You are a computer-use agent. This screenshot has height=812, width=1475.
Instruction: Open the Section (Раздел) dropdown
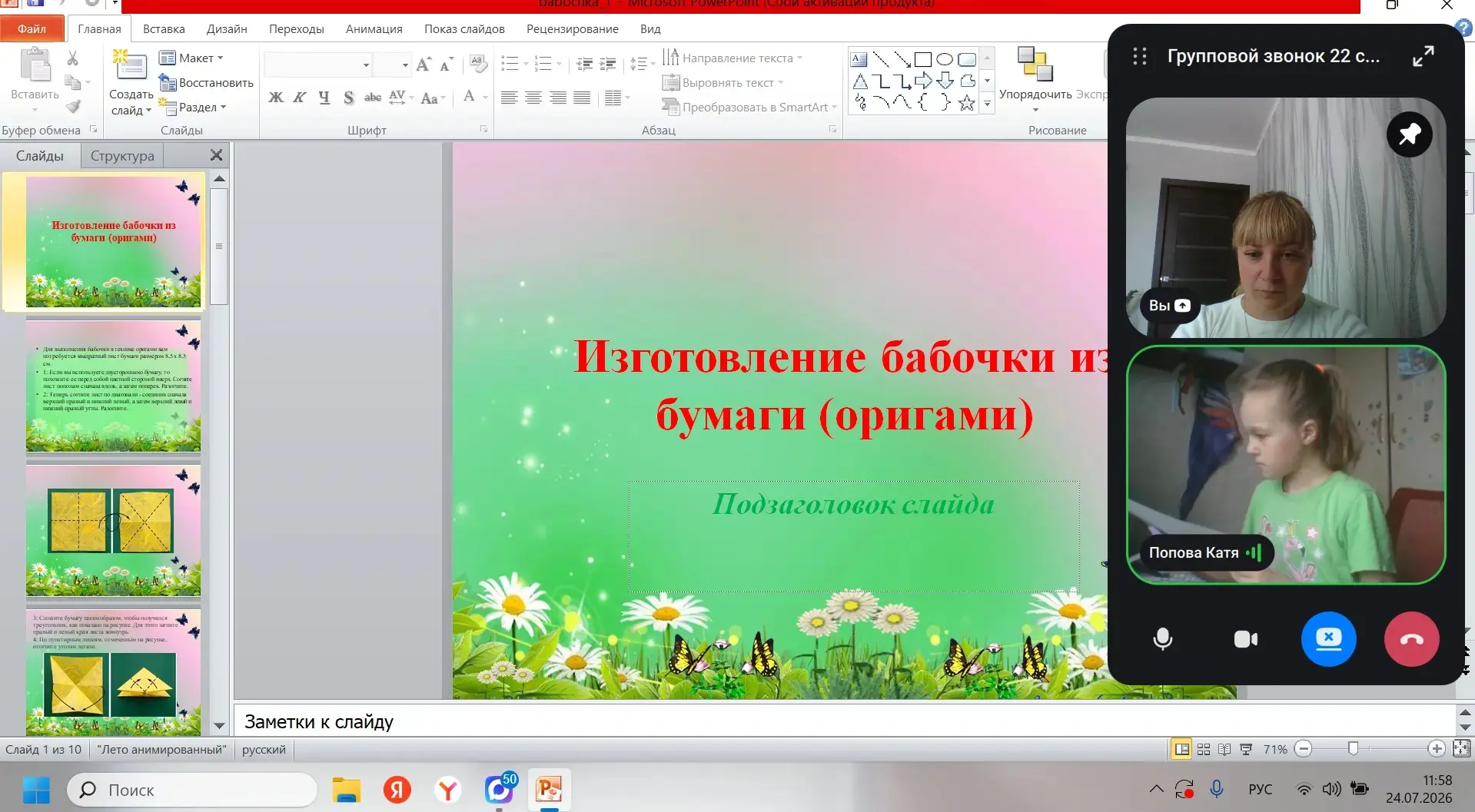coord(192,108)
